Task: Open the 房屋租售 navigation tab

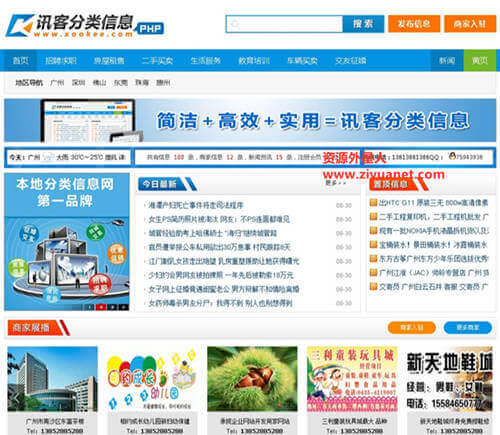Action: (109, 61)
